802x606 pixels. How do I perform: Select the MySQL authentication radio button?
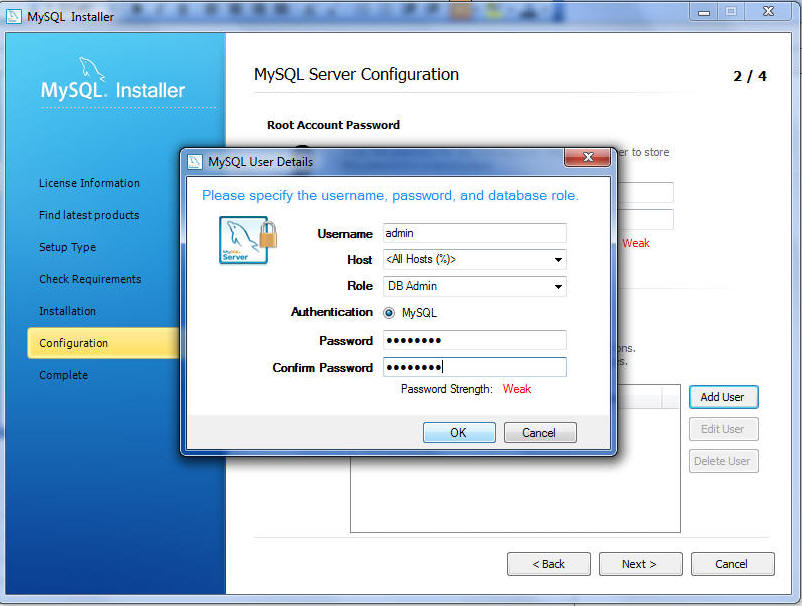click(389, 313)
